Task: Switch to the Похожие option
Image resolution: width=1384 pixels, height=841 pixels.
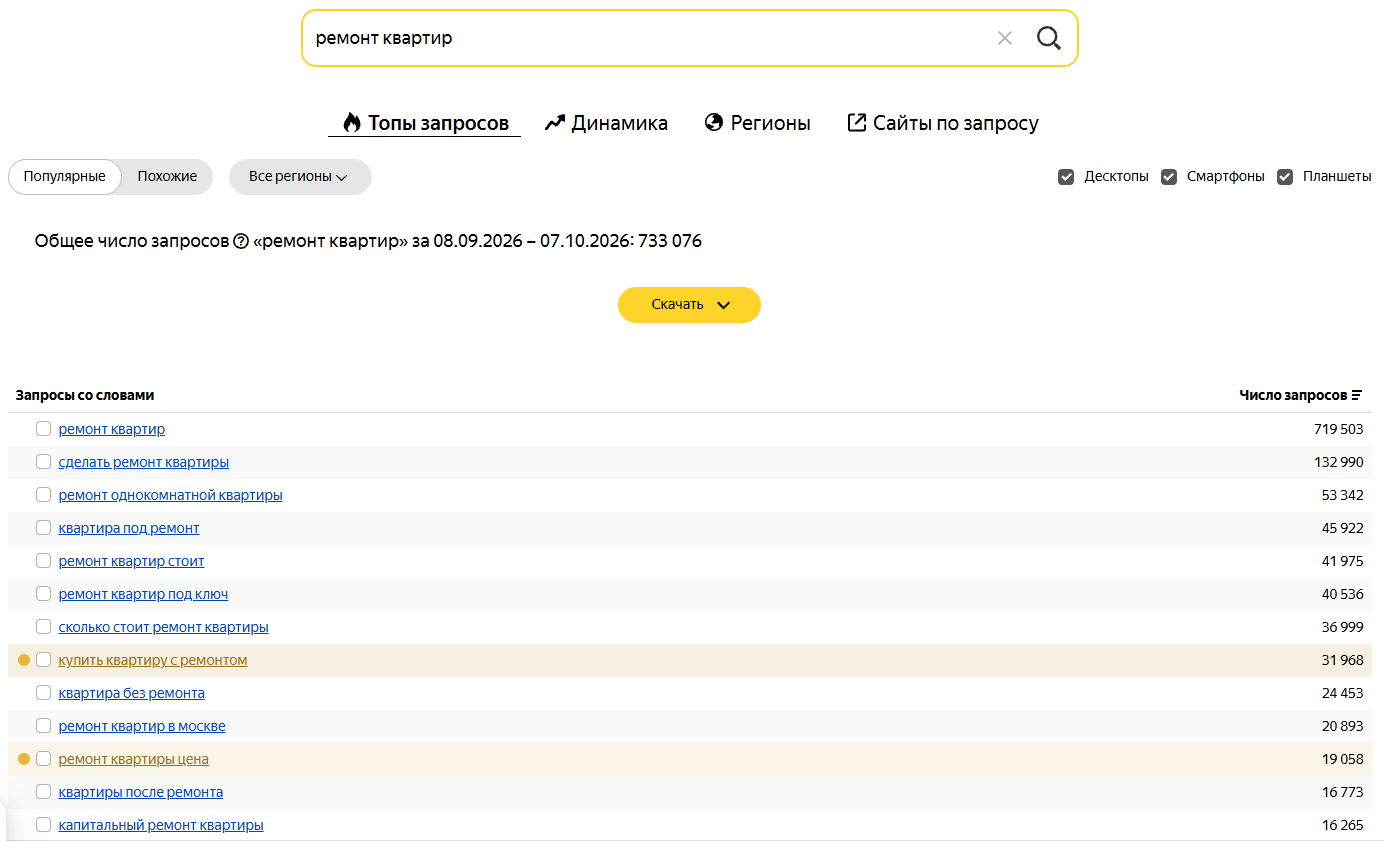Action: (167, 177)
